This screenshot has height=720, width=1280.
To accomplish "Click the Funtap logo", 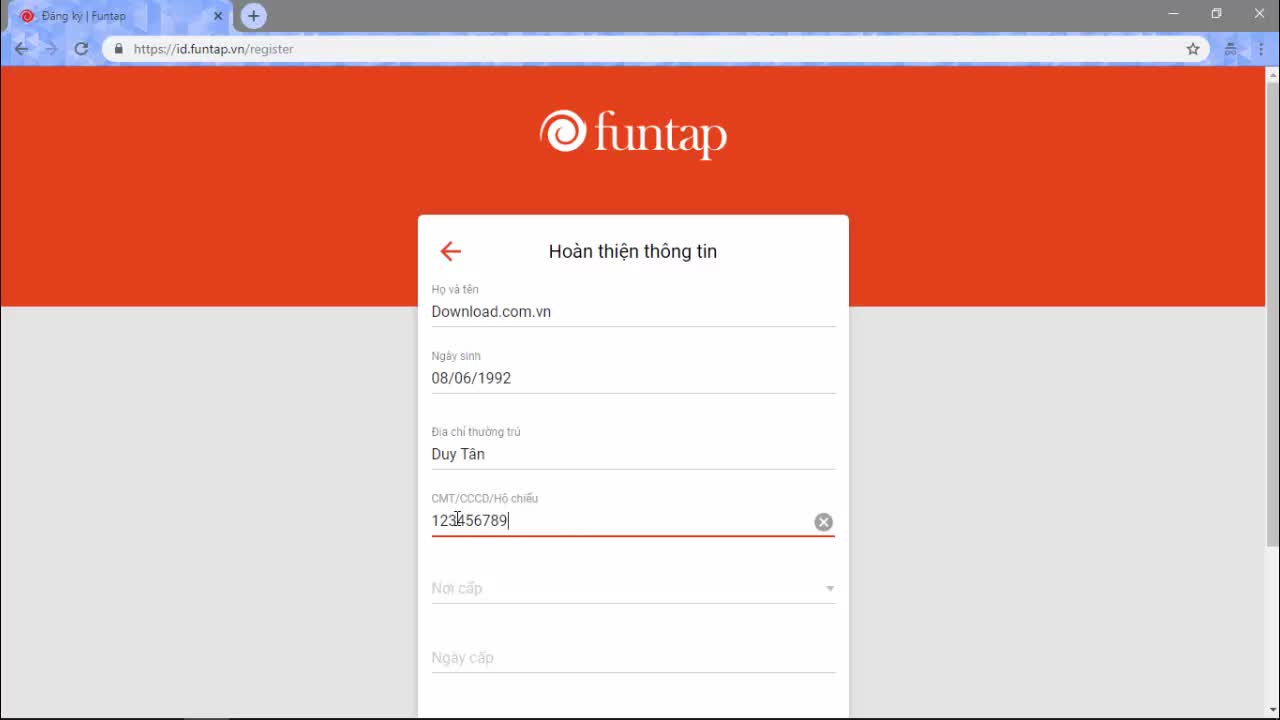I will [x=633, y=134].
